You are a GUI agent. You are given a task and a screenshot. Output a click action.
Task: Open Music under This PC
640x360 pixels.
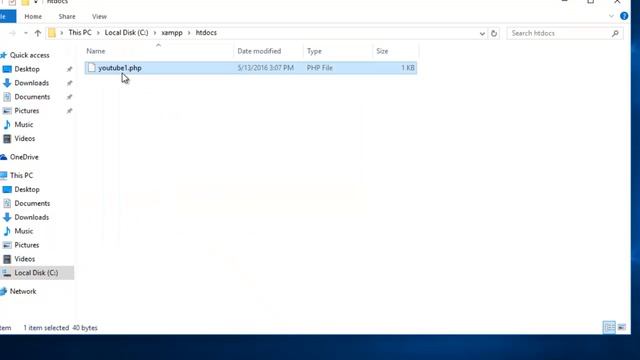point(24,231)
